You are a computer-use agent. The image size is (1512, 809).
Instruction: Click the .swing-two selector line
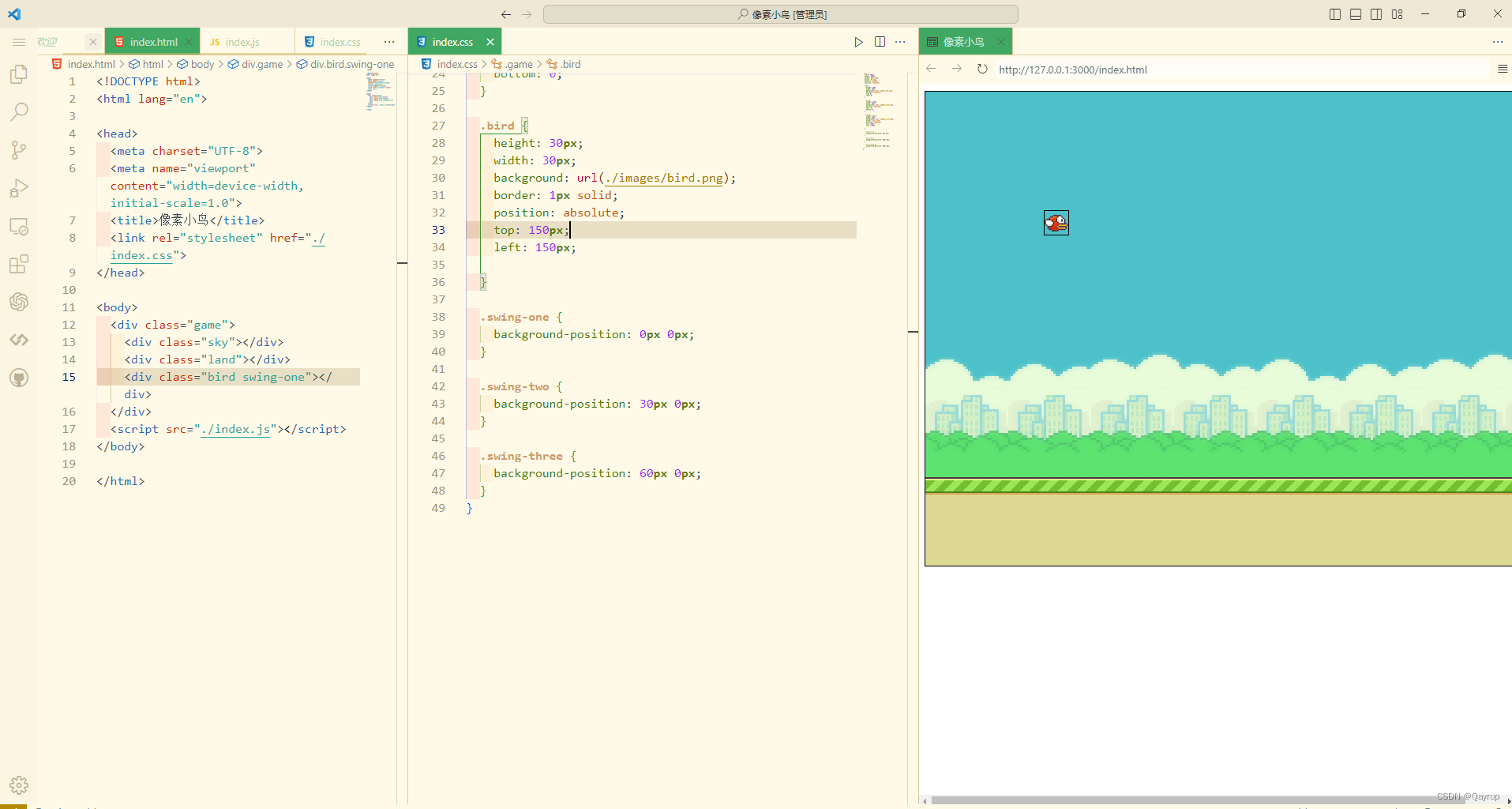(x=521, y=386)
